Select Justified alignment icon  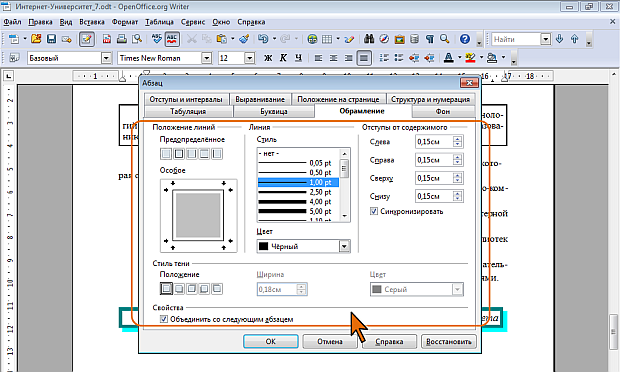point(364,58)
